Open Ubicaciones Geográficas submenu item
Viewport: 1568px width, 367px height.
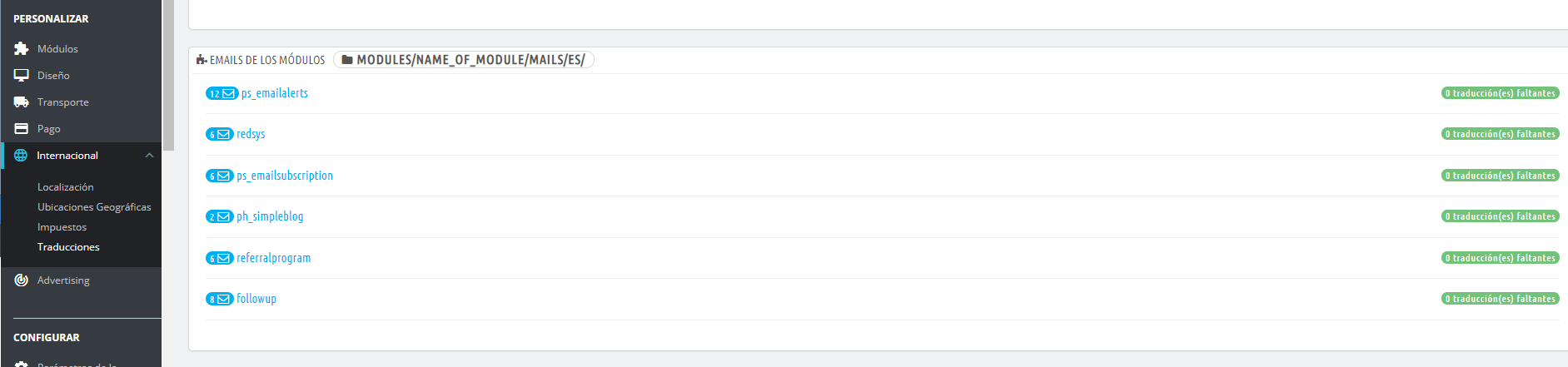point(94,207)
